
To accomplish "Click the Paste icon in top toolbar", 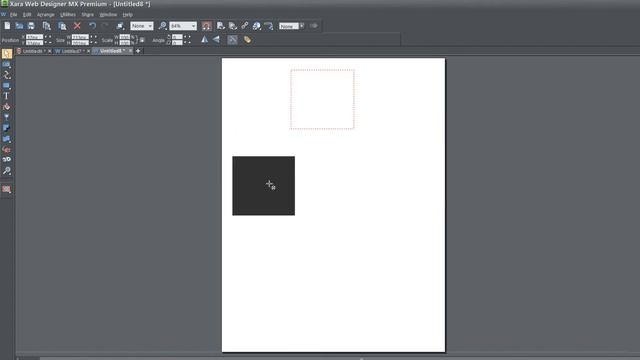I will pos(62,26).
